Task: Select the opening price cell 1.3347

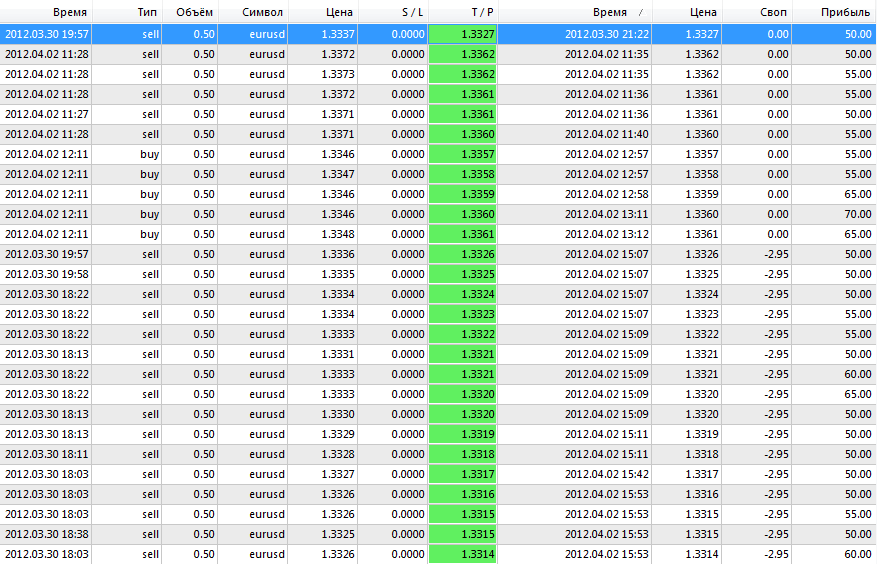Action: [323, 174]
